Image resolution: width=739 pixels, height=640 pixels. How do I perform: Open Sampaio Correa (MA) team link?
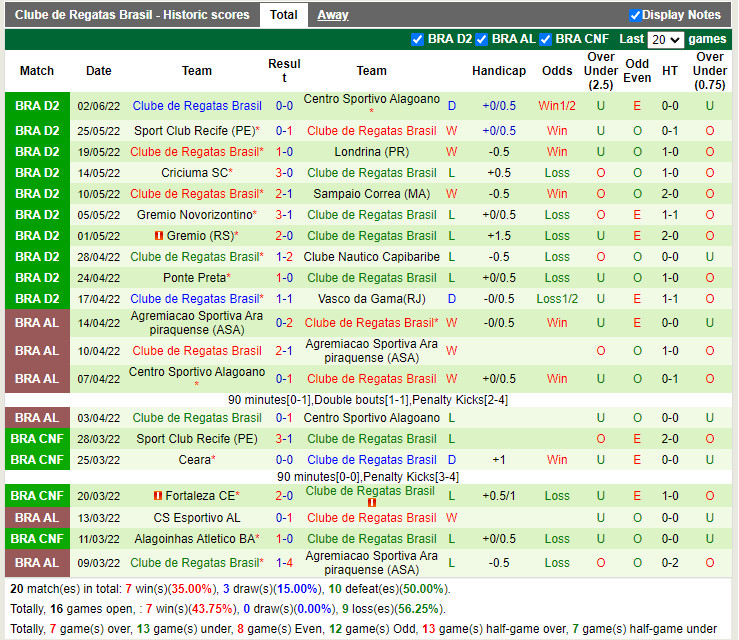[x=371, y=194]
